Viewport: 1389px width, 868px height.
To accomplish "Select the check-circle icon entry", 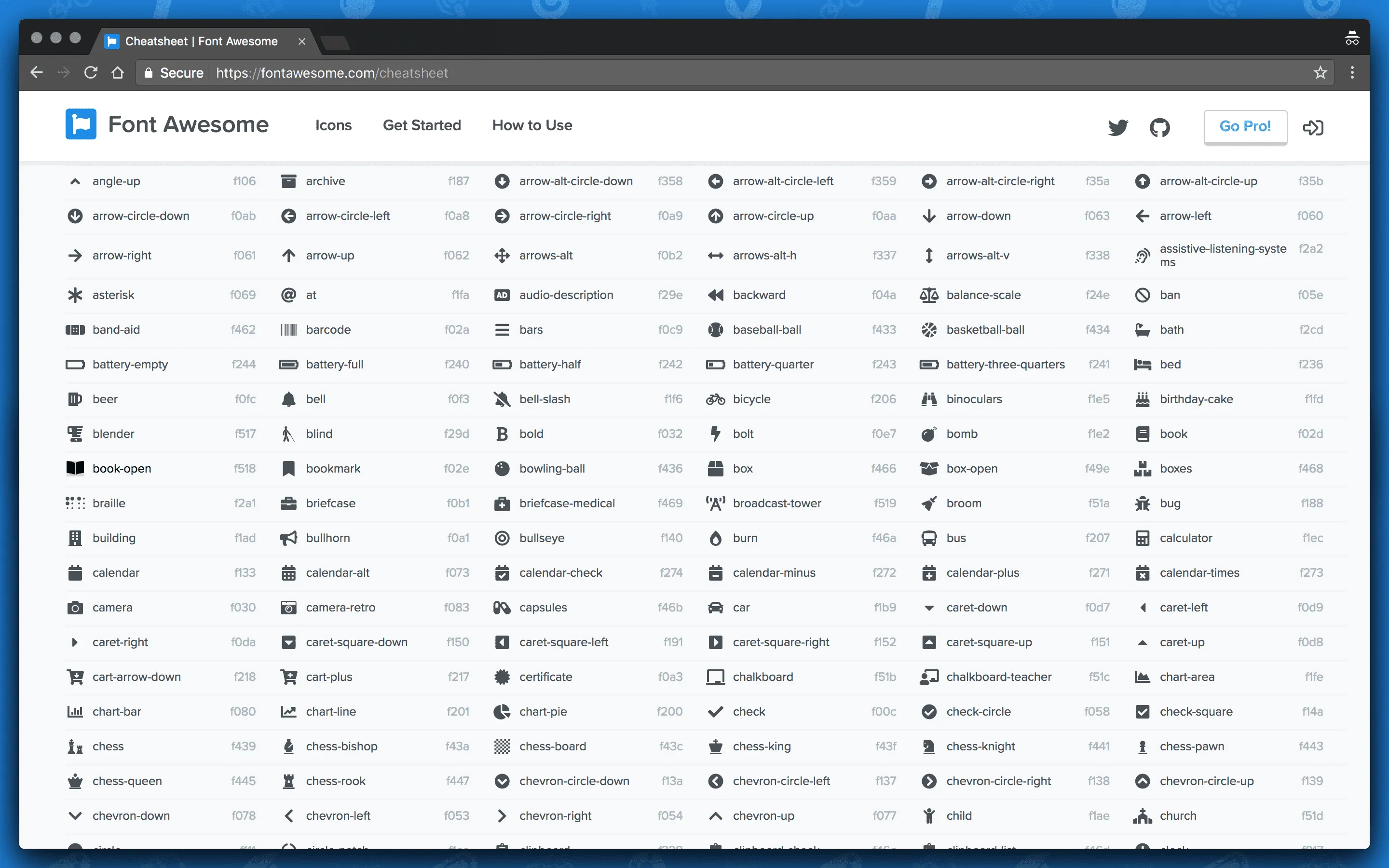I will pyautogui.click(x=929, y=711).
